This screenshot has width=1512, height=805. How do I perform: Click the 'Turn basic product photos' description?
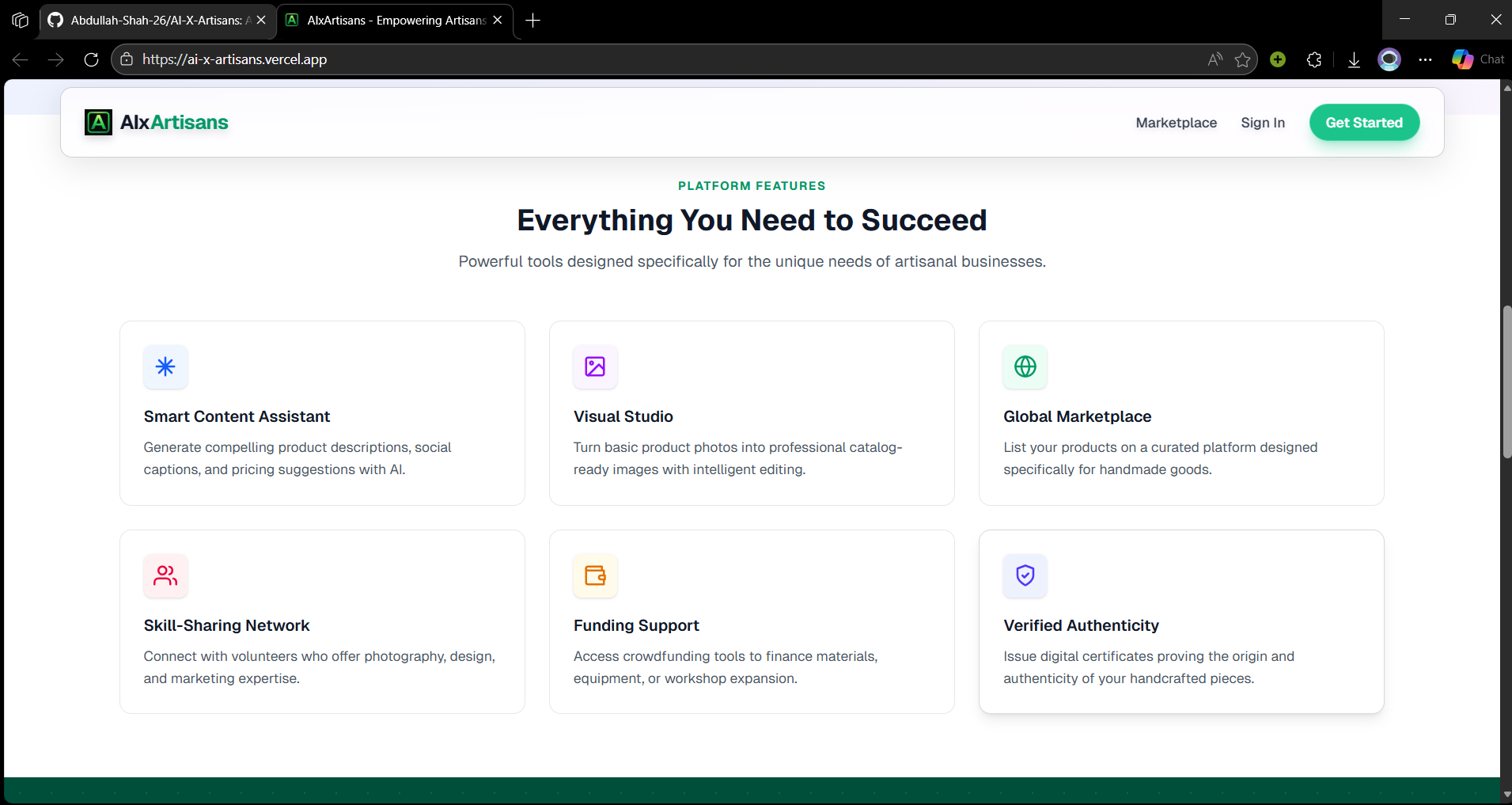pos(737,458)
